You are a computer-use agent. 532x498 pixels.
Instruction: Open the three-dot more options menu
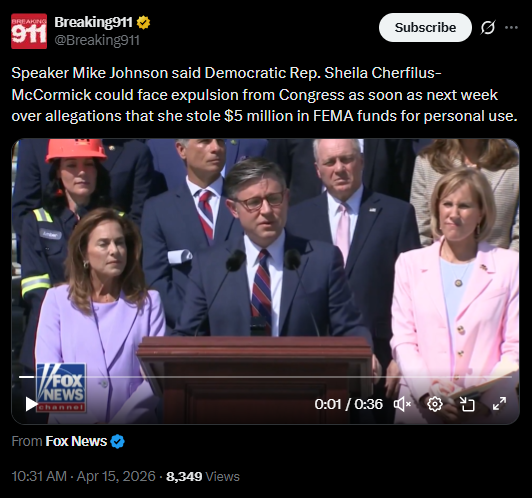[x=511, y=27]
